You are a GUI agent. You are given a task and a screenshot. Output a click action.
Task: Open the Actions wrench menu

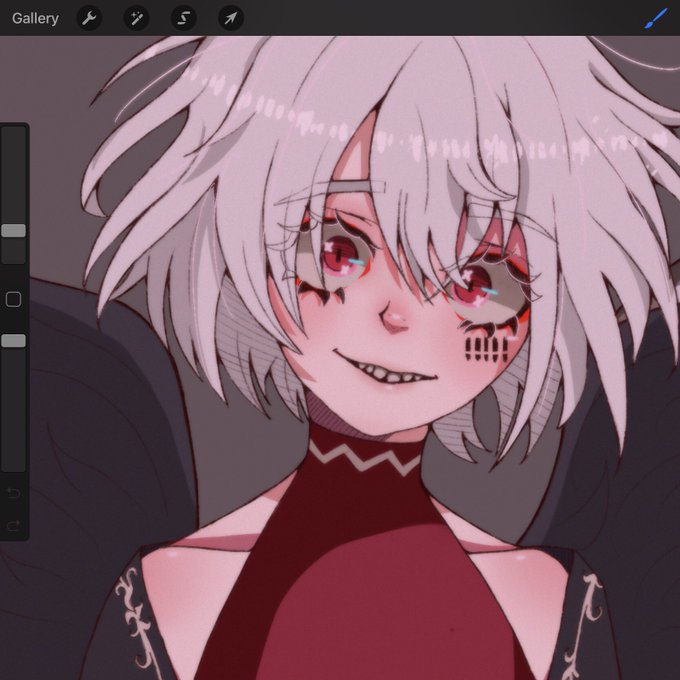pyautogui.click(x=89, y=18)
